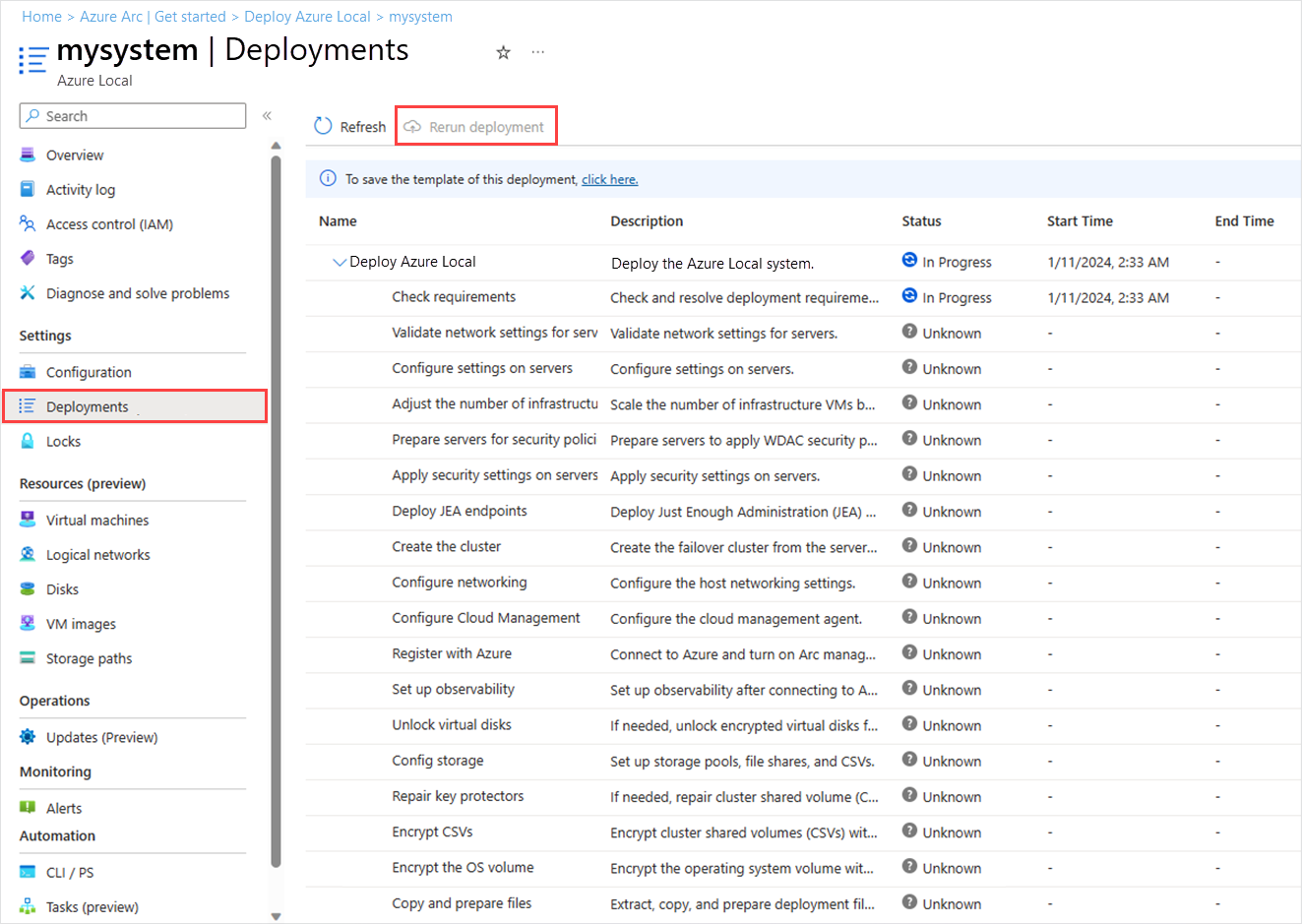Select the Activity log icon

[x=29, y=189]
